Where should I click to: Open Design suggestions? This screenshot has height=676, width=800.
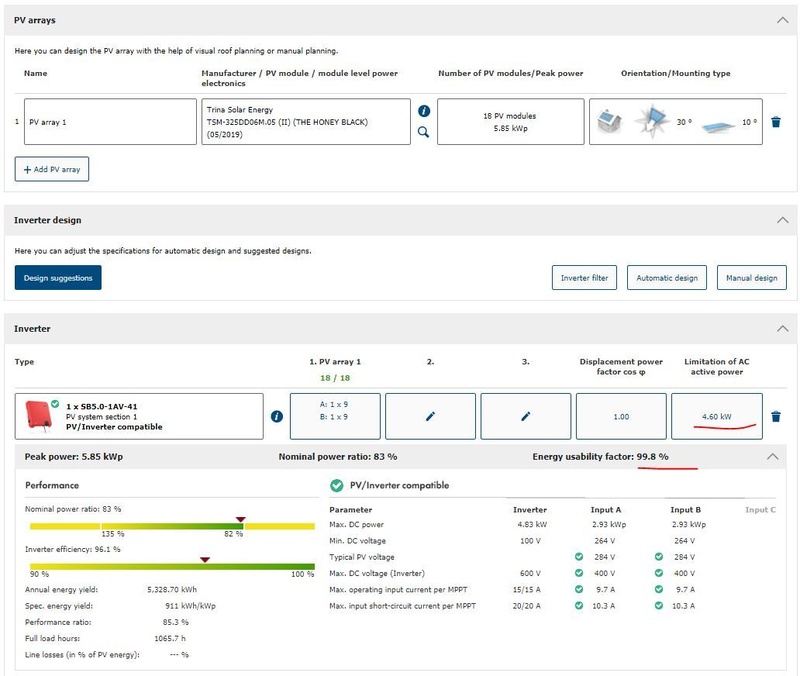click(58, 278)
